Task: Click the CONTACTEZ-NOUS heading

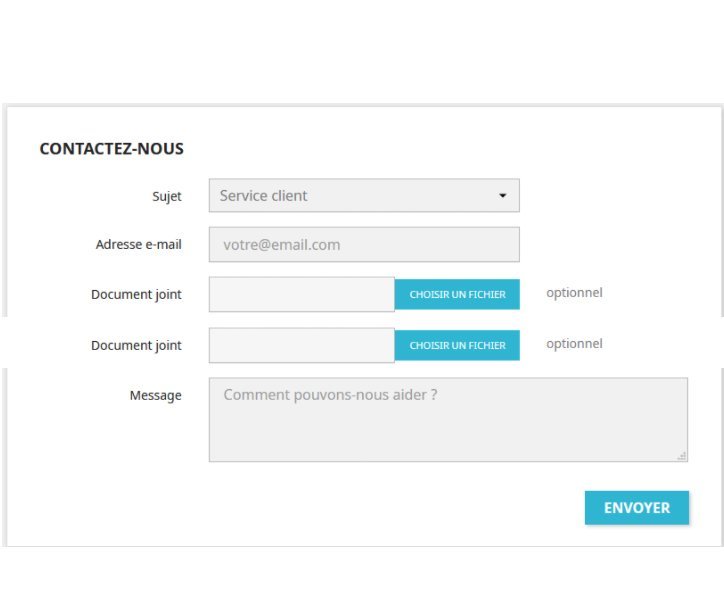Action: [x=112, y=149]
